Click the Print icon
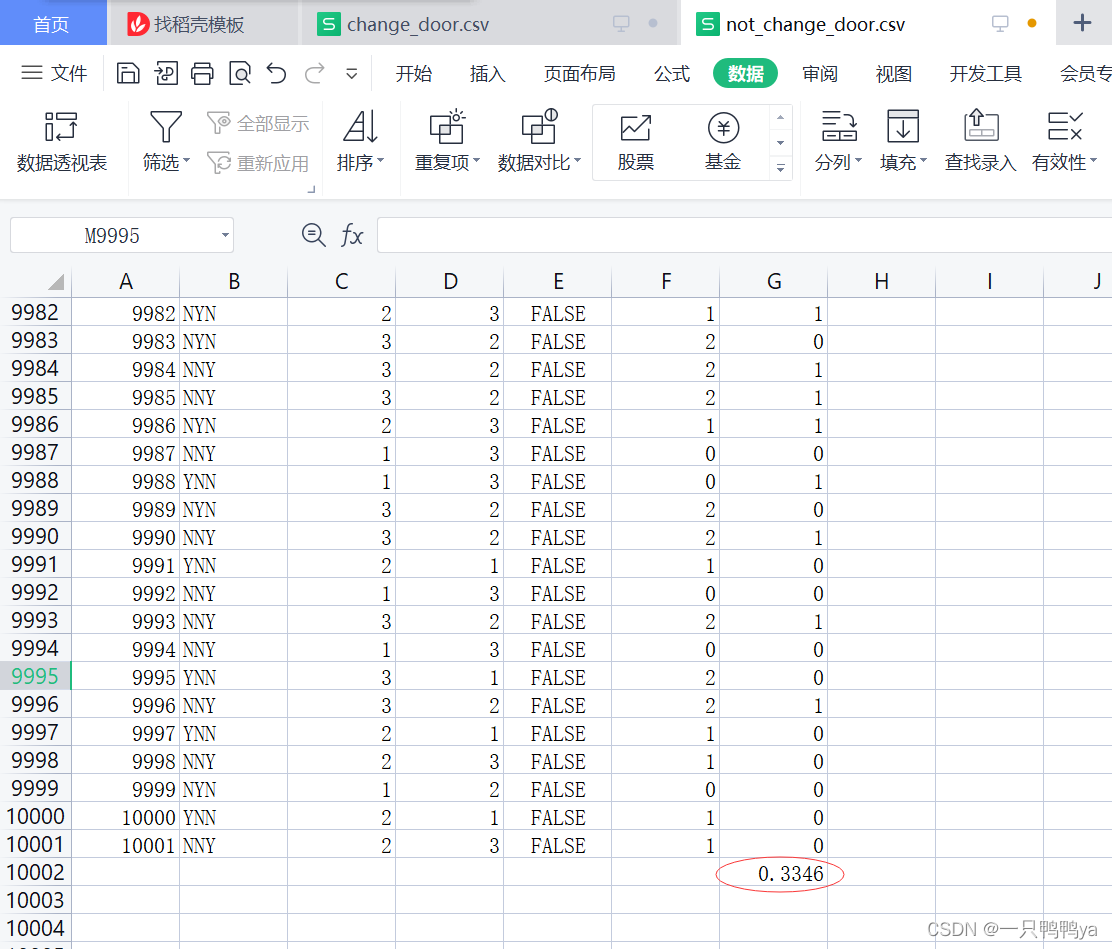Screen dimensions: 1112x949 point(202,73)
